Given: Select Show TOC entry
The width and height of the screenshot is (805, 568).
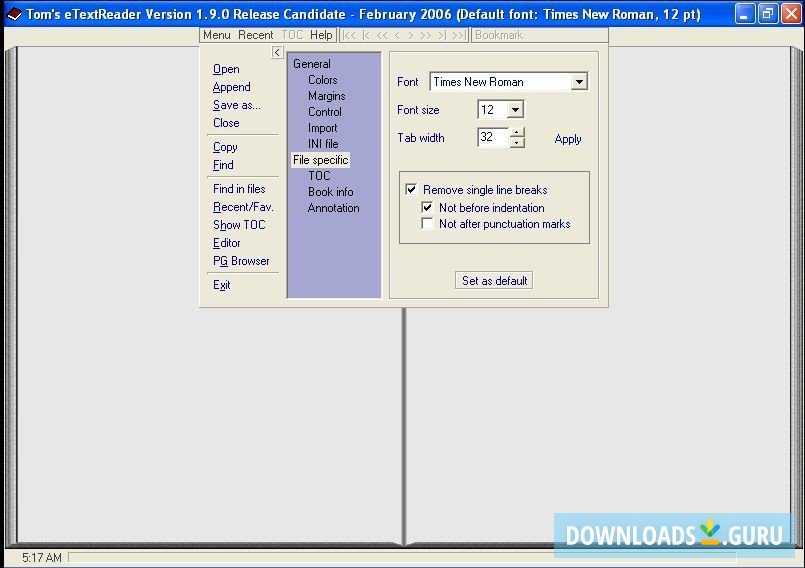Looking at the screenshot, I should coord(239,225).
